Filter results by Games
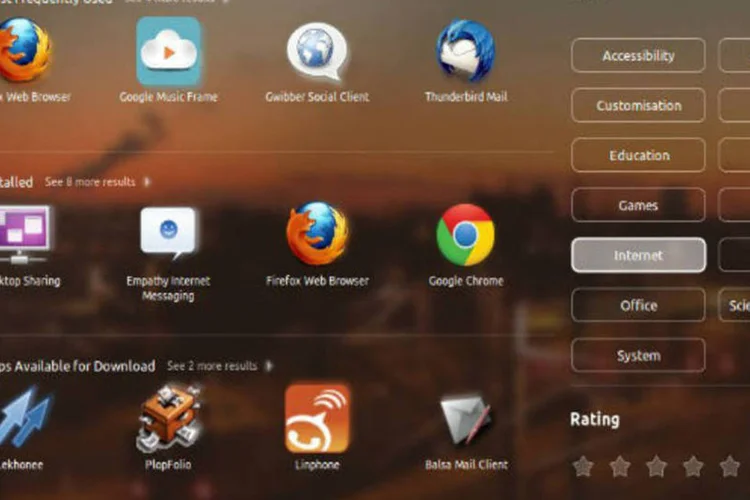Viewport: 750px width, 500px height. [x=638, y=205]
